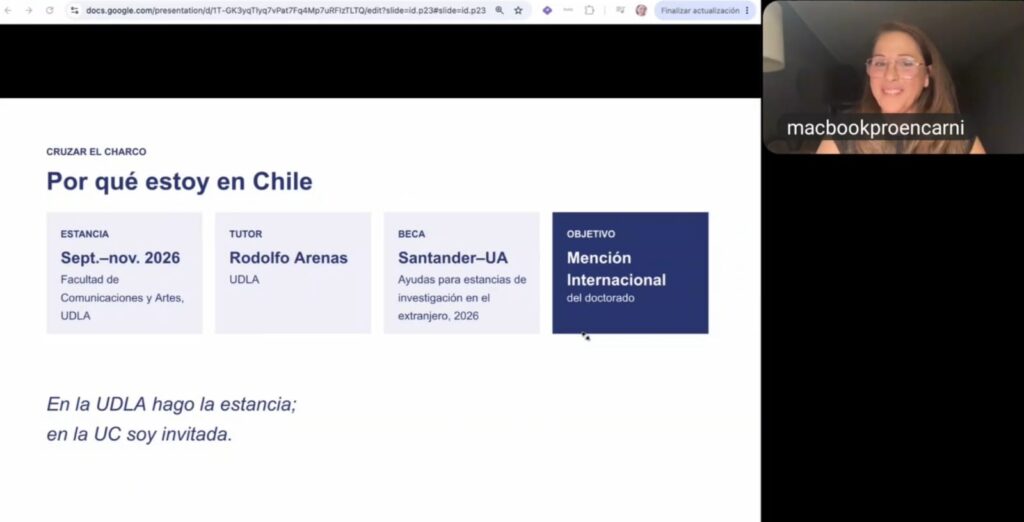
Task: Reload the page with the refresh icon
Action: coord(50,10)
